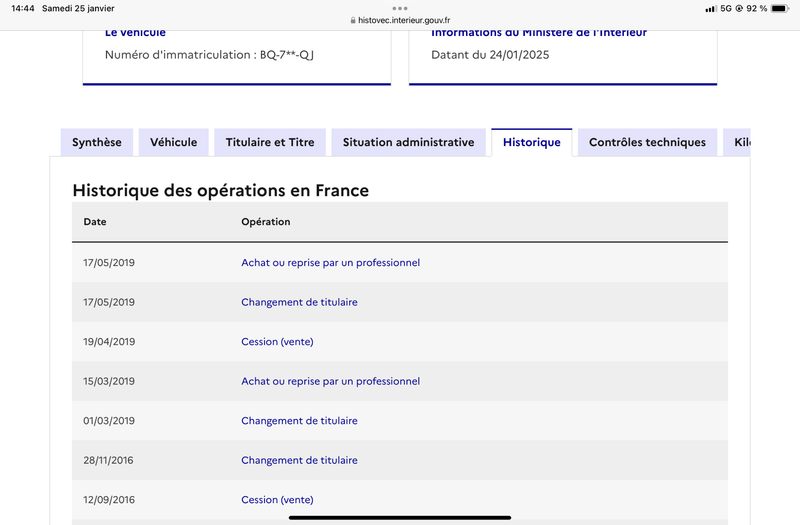Open the Synthèse tab
Screen dimensions: 800x525
point(97,142)
